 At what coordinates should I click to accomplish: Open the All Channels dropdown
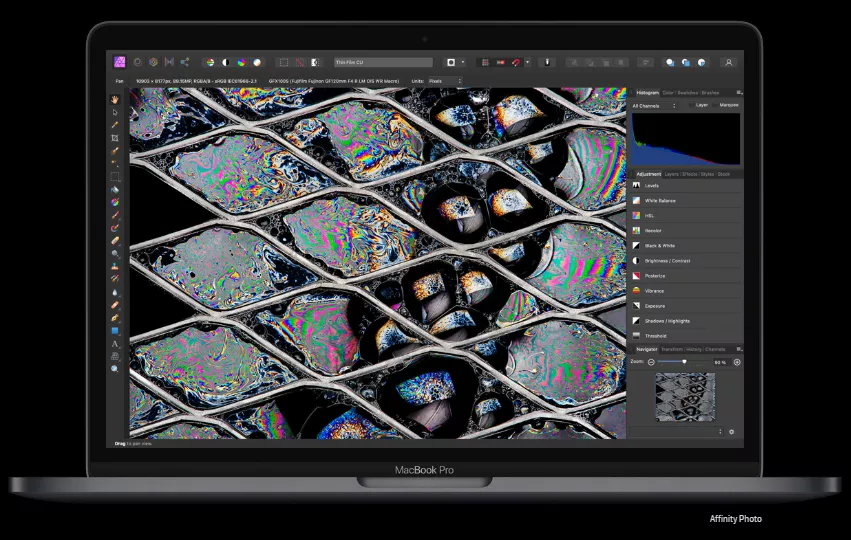[x=654, y=106]
